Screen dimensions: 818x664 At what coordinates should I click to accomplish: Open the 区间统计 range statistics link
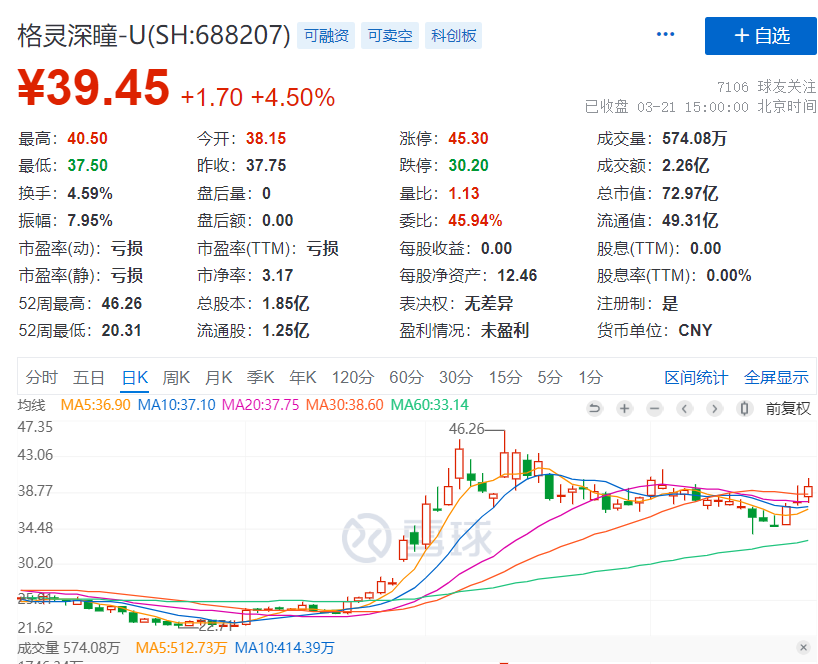(x=696, y=377)
